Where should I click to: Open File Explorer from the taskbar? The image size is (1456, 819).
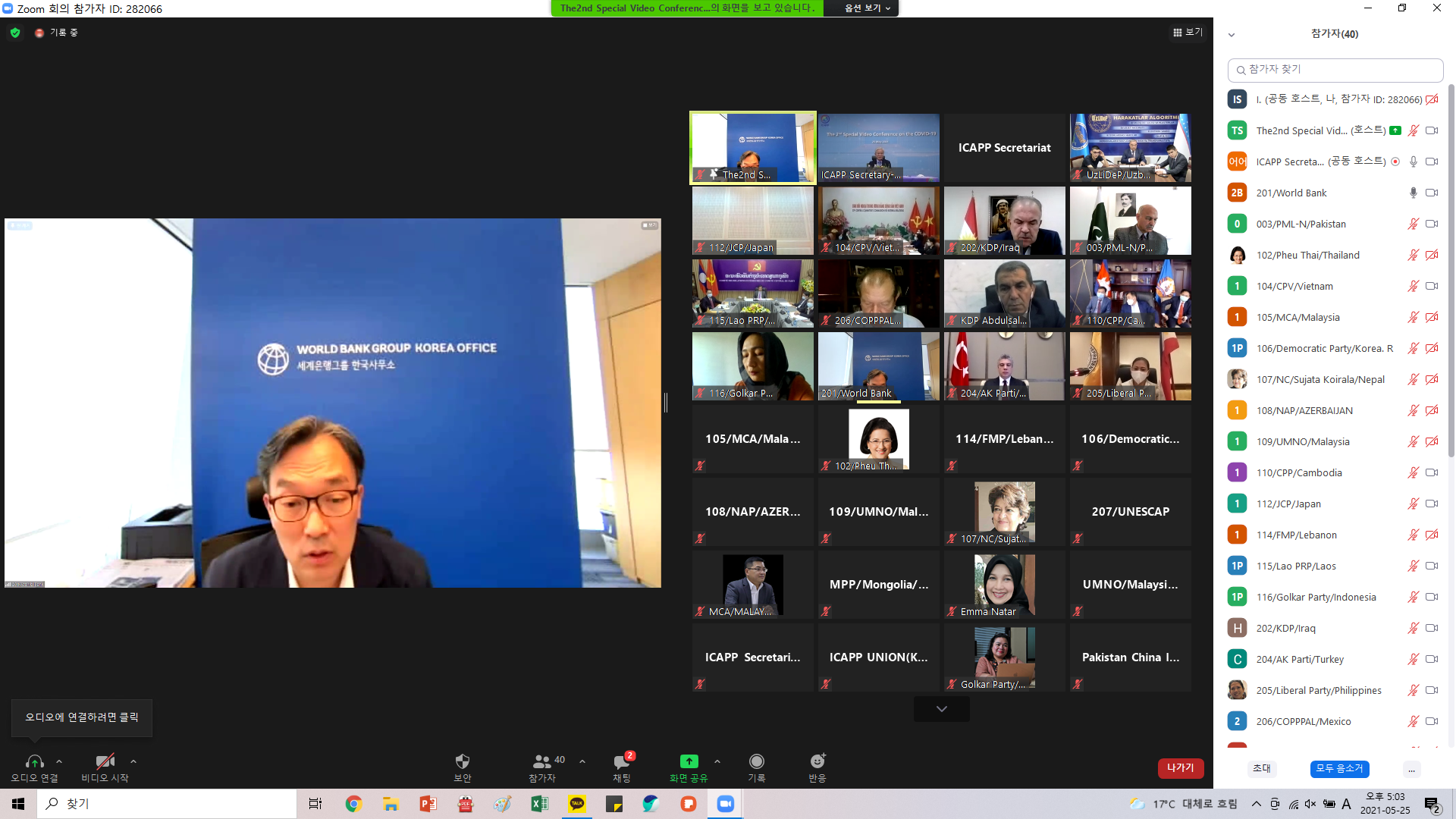391,804
